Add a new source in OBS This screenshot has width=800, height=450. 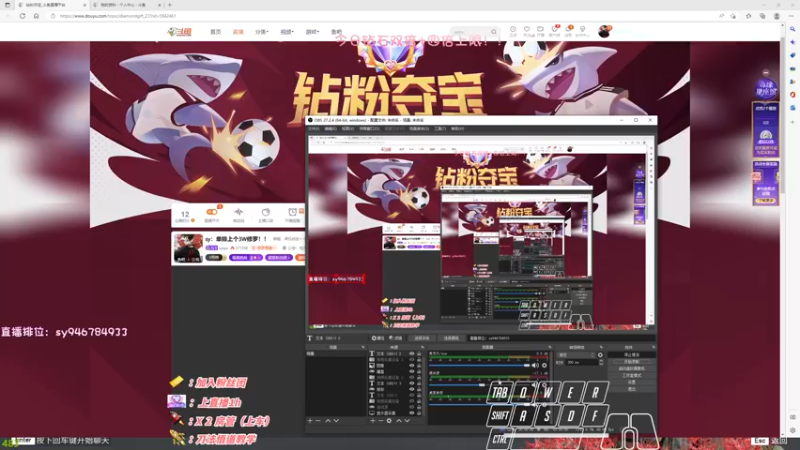click(372, 421)
